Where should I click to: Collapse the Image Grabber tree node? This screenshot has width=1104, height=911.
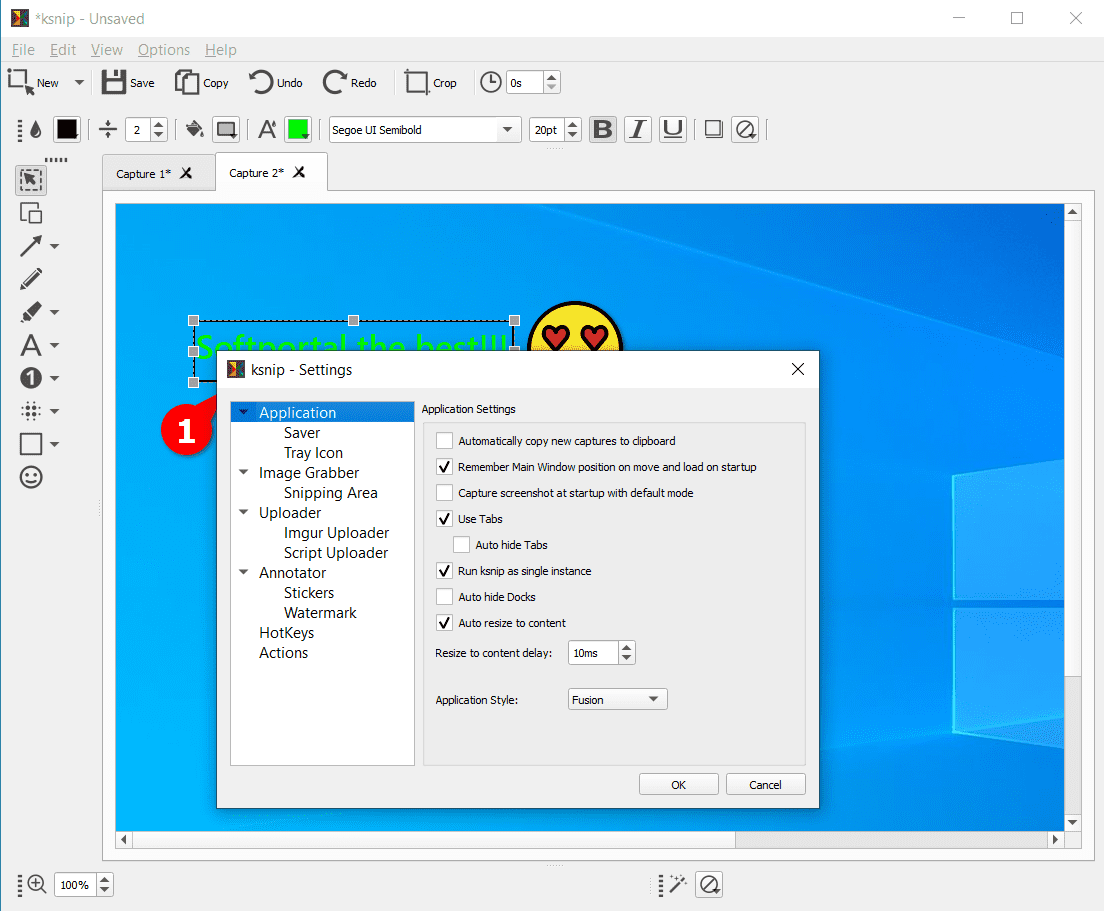tap(244, 473)
